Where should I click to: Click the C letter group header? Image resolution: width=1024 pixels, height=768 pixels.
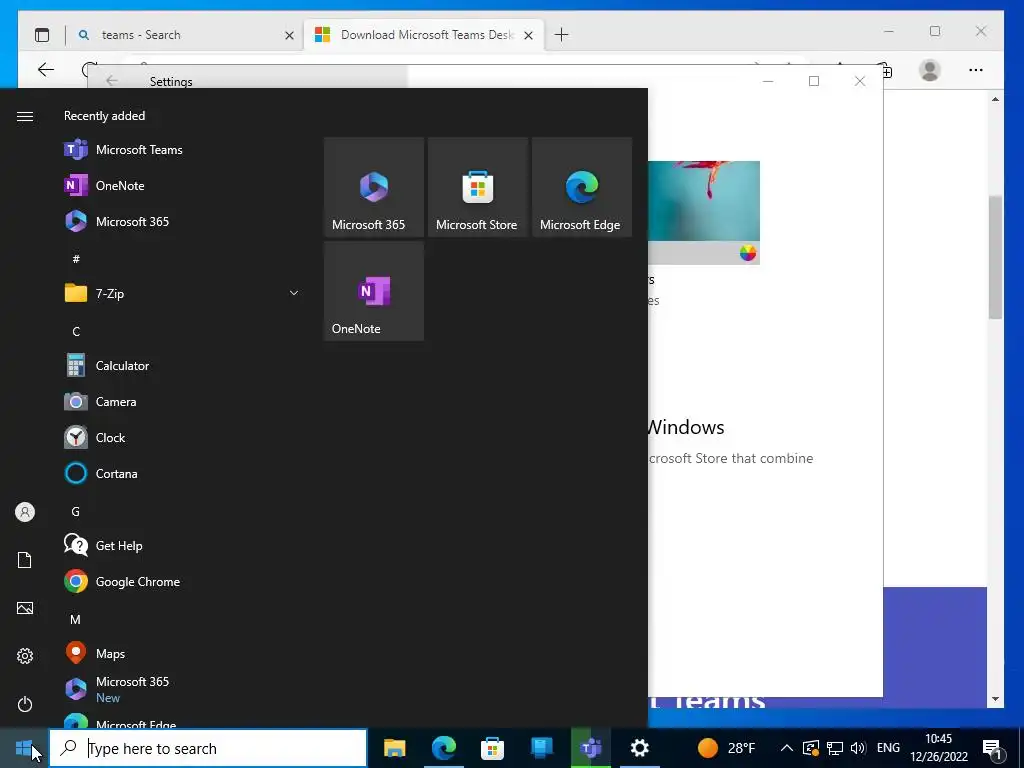coord(76,331)
